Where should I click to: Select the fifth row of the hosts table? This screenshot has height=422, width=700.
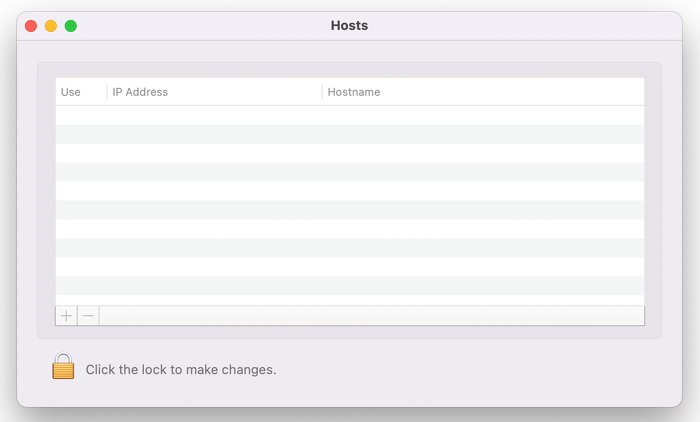pos(350,191)
